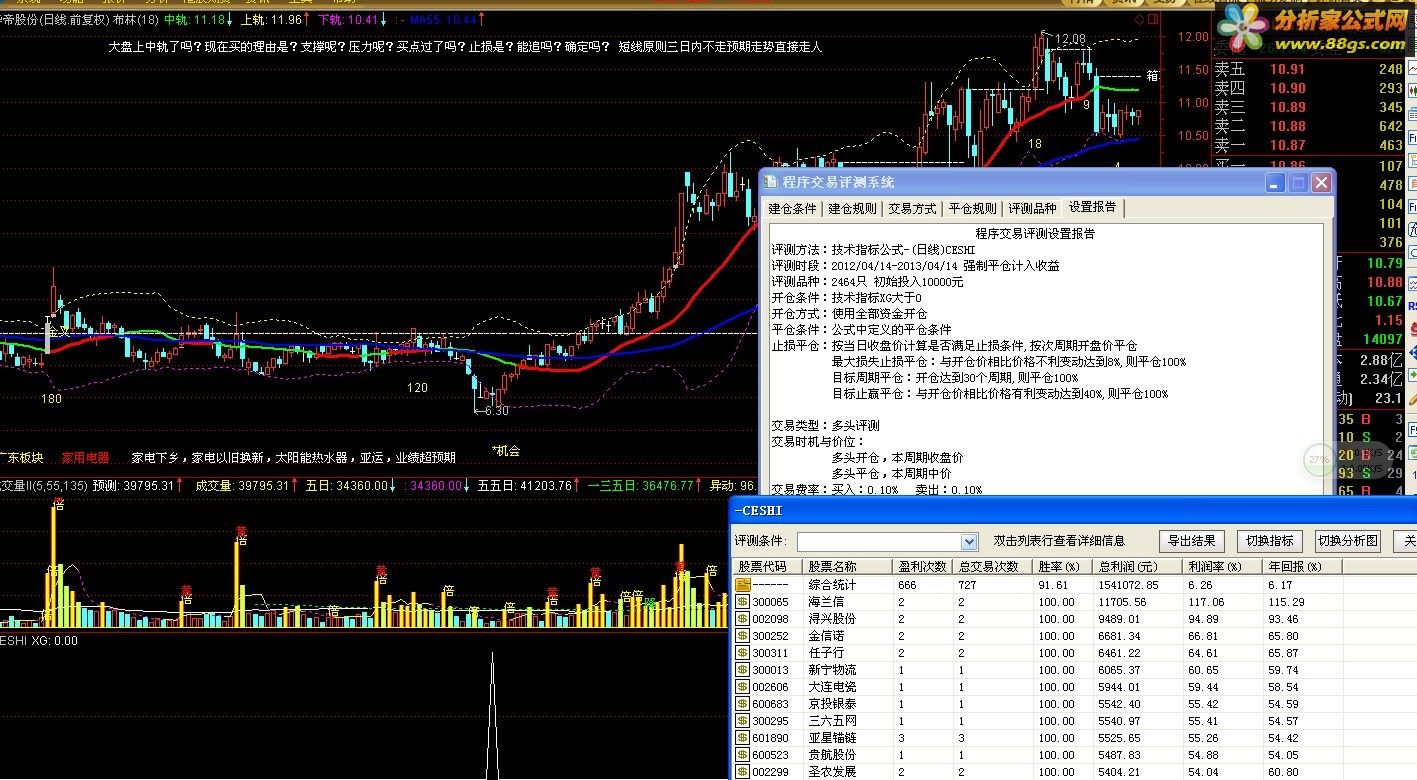1417x780 pixels.
Task: Select the 亚星锚链 row name
Action: [x=832, y=738]
